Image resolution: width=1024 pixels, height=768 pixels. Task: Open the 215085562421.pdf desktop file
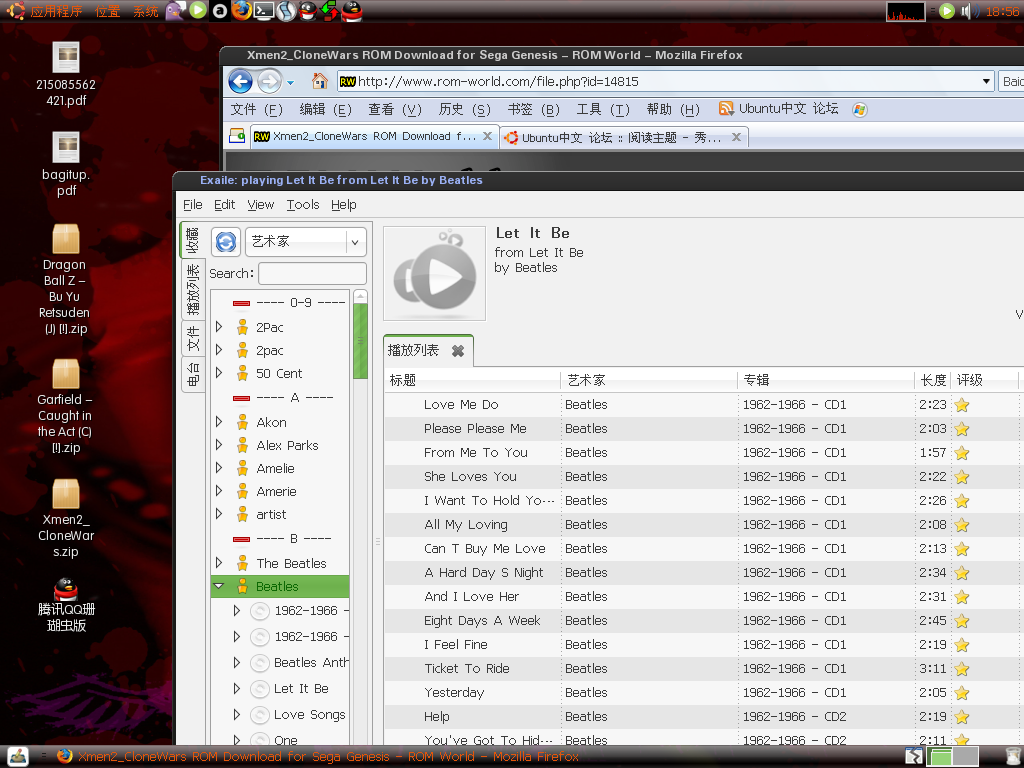coord(66,74)
